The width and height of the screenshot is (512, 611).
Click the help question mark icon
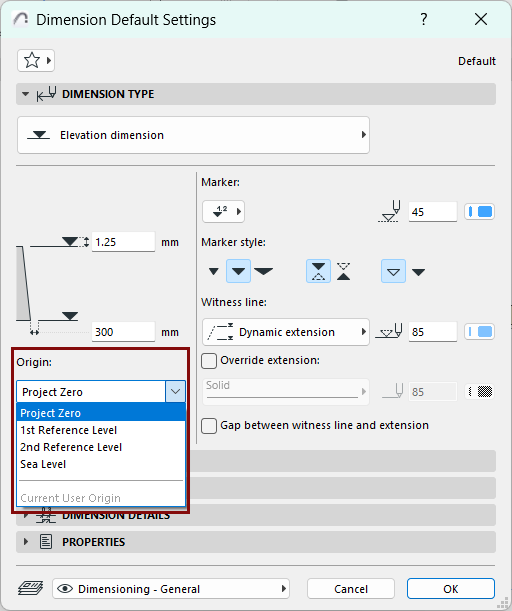click(424, 19)
